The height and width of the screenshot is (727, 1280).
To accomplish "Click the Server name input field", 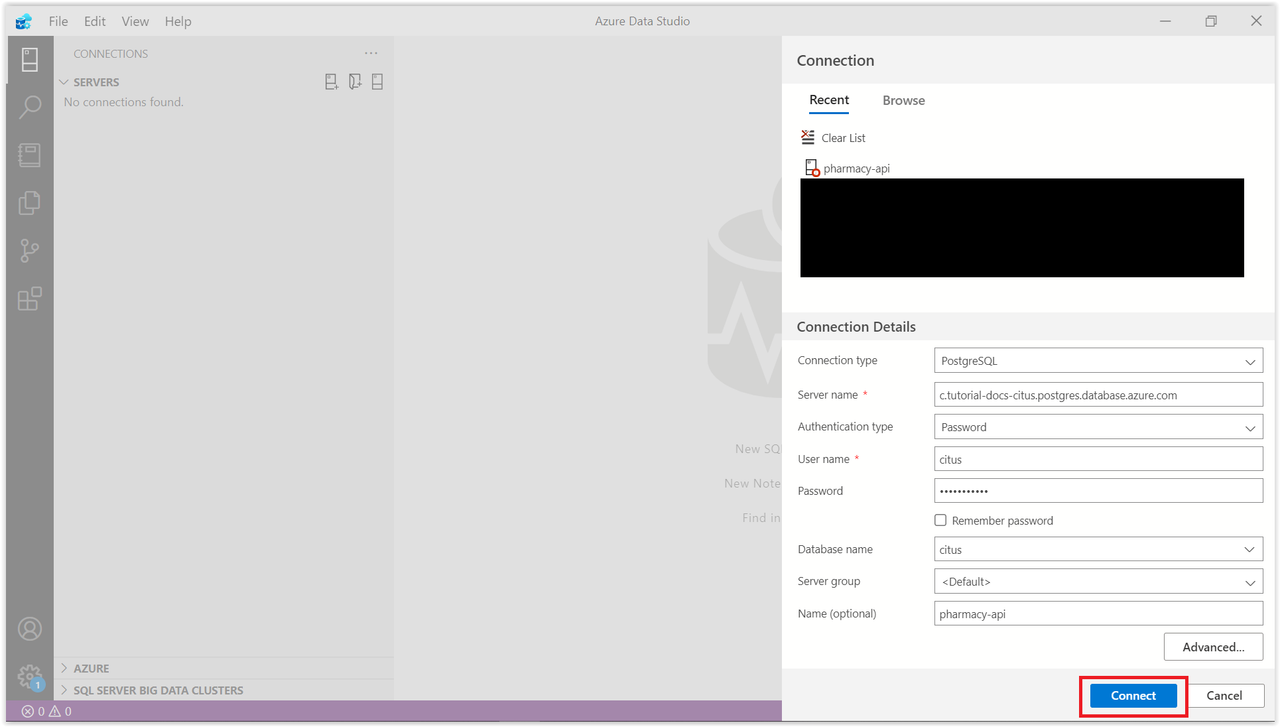I will [1099, 395].
